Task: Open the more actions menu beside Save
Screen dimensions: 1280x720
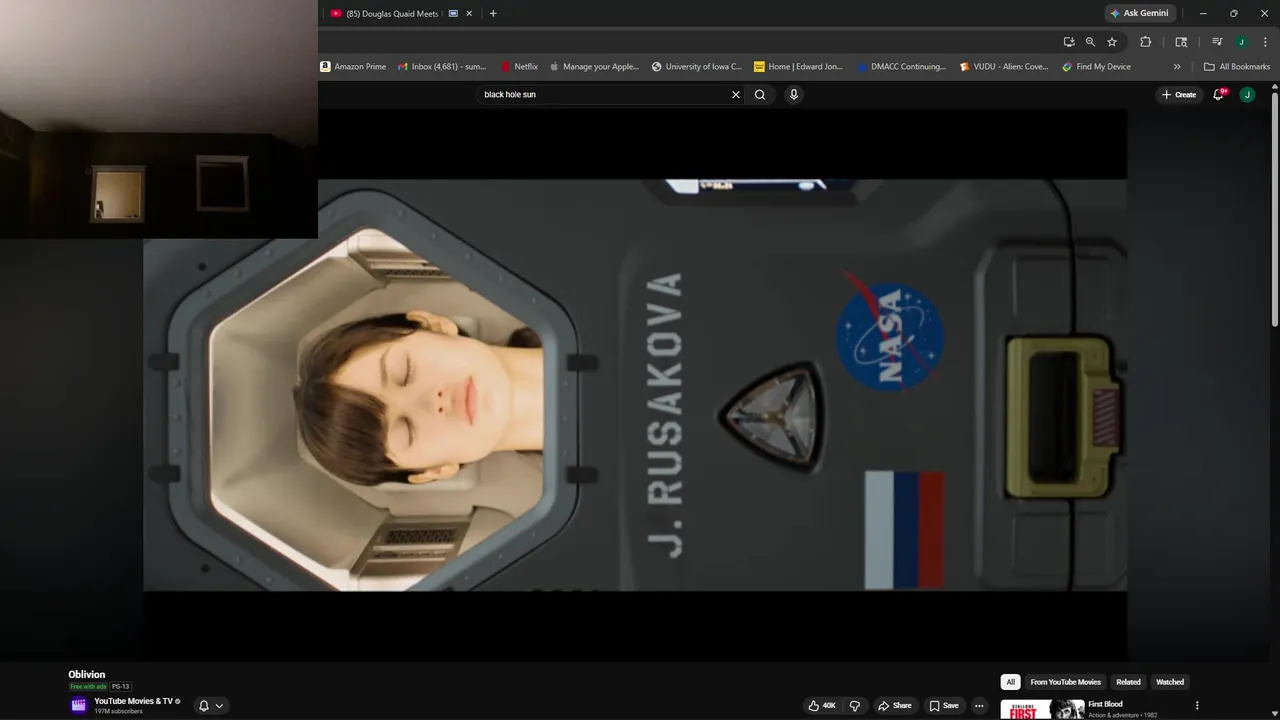Action: click(x=979, y=706)
